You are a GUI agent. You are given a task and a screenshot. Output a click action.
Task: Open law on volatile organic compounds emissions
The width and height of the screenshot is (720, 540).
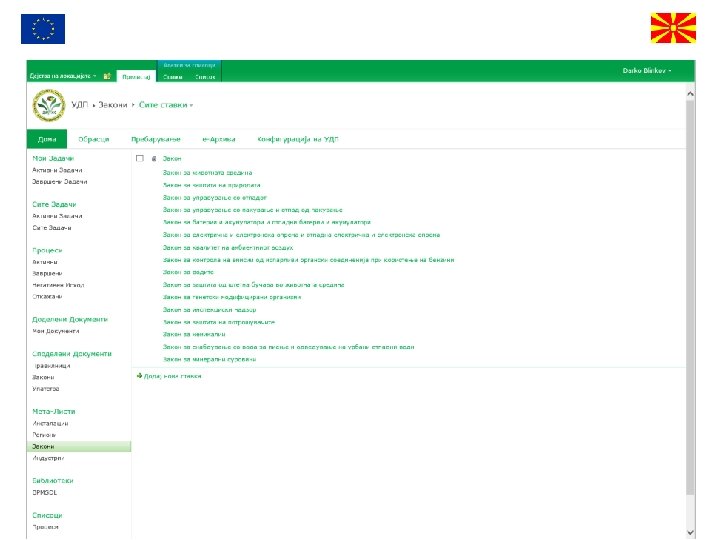coord(308,260)
